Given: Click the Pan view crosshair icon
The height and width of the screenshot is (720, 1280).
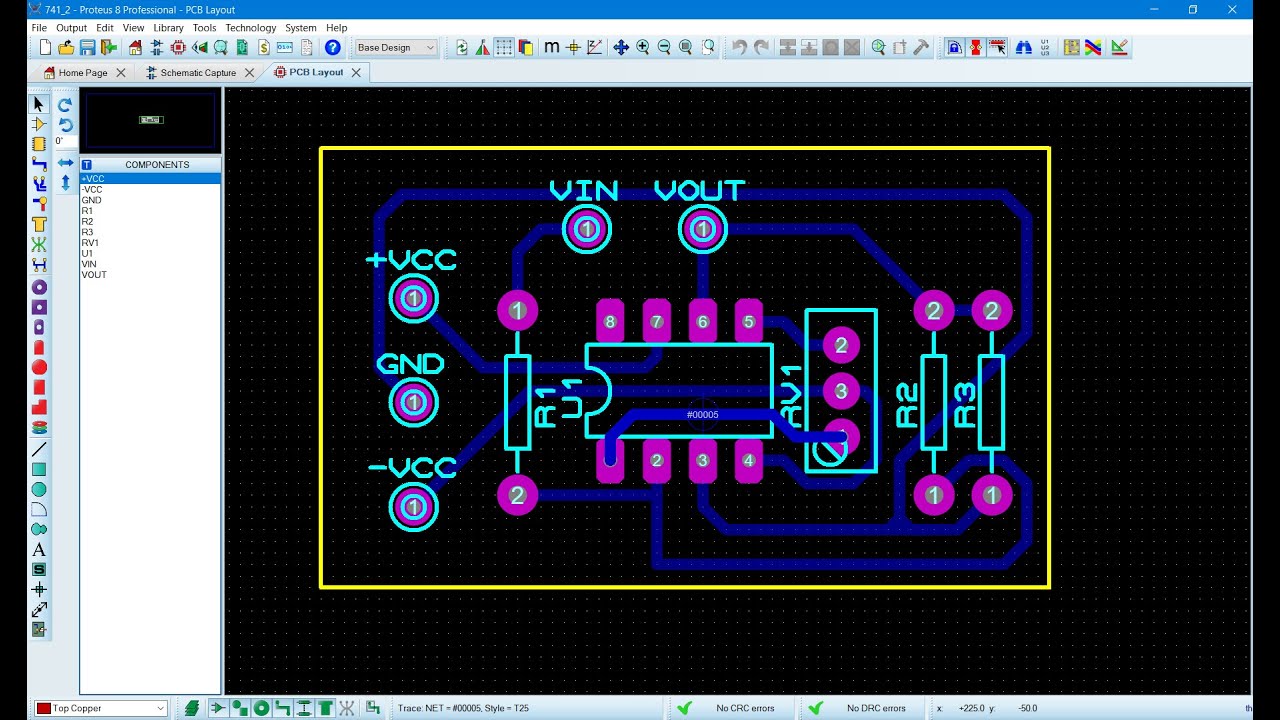Looking at the screenshot, I should 621,47.
